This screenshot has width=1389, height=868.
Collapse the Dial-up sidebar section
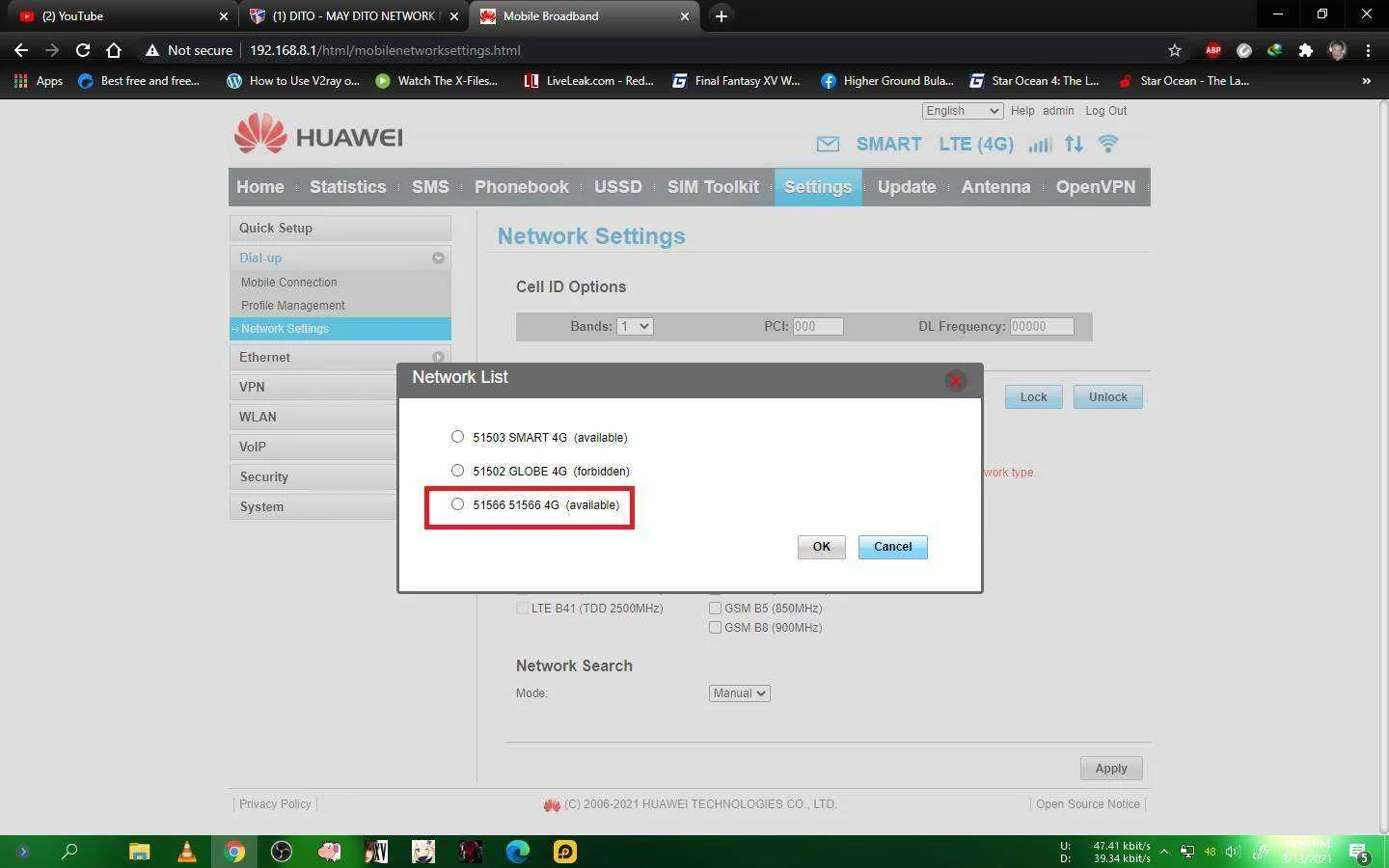438,258
